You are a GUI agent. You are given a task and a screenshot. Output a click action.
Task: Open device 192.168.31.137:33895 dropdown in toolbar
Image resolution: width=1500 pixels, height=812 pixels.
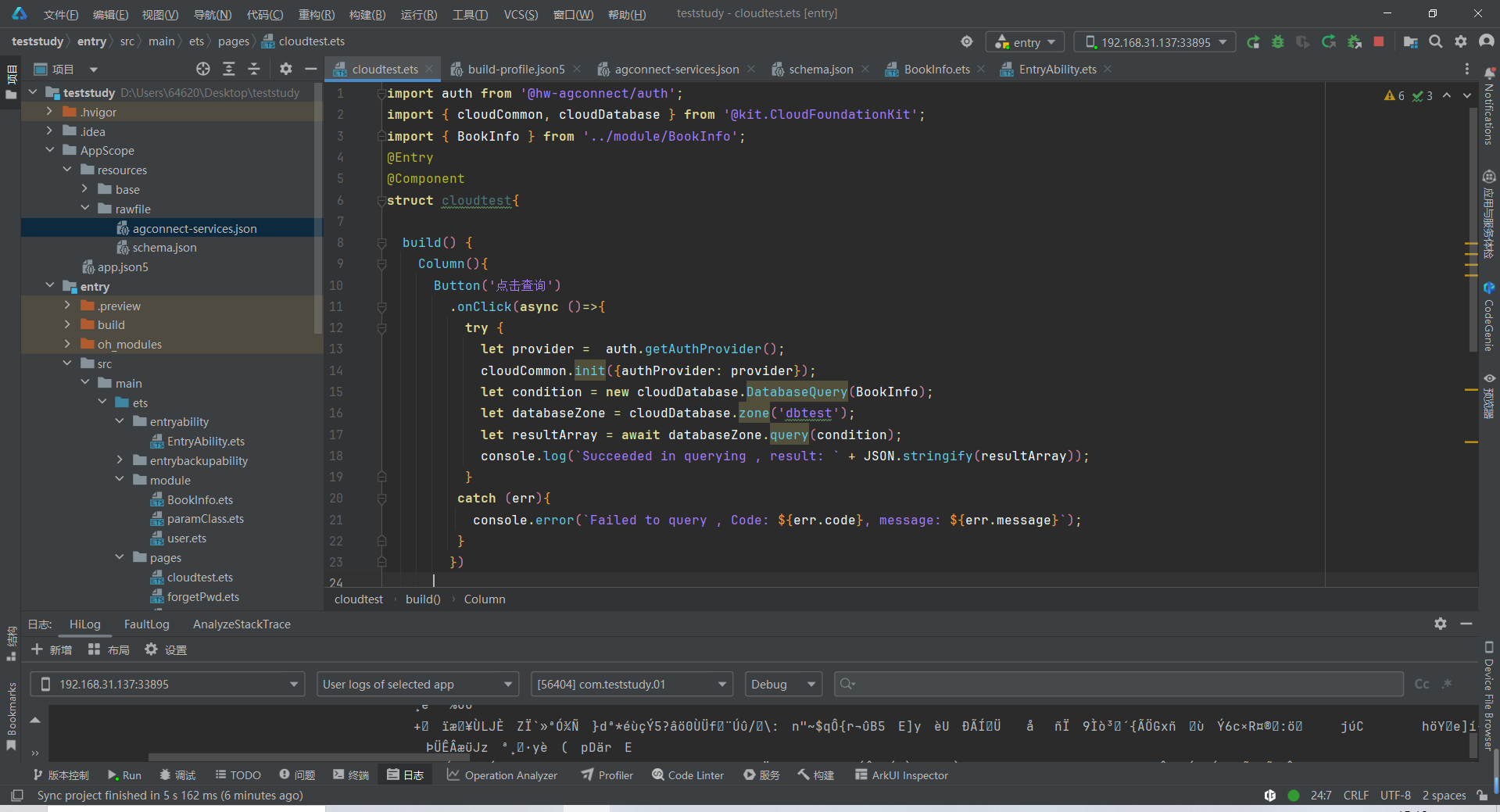1155,42
